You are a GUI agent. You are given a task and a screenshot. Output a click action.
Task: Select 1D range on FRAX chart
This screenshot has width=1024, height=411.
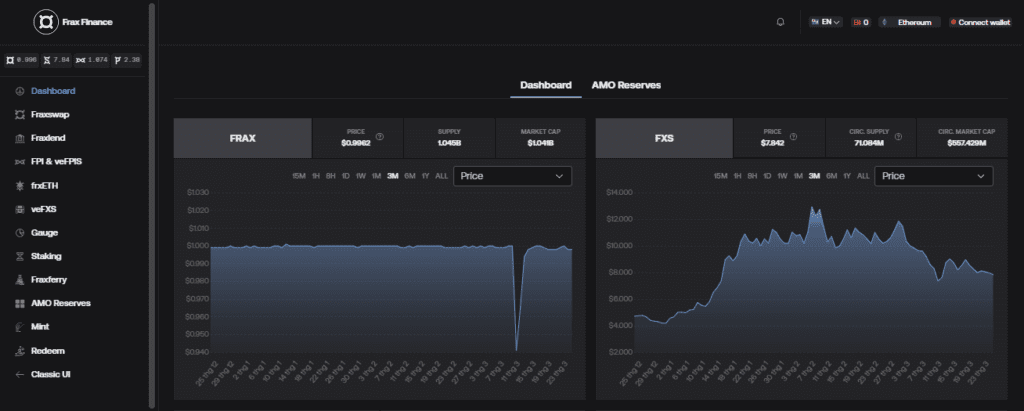[x=345, y=176]
